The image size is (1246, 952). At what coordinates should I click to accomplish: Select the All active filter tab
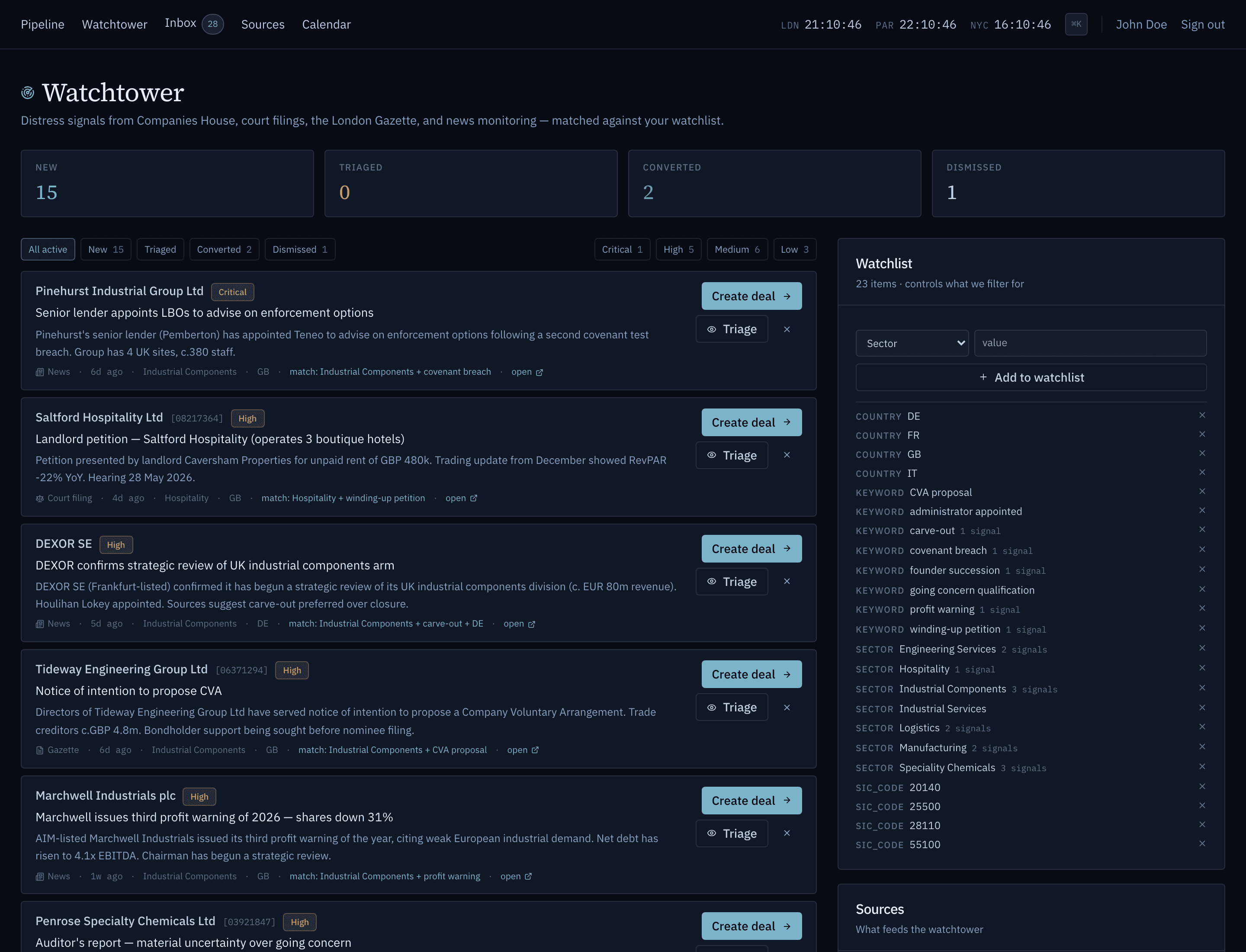click(x=48, y=249)
